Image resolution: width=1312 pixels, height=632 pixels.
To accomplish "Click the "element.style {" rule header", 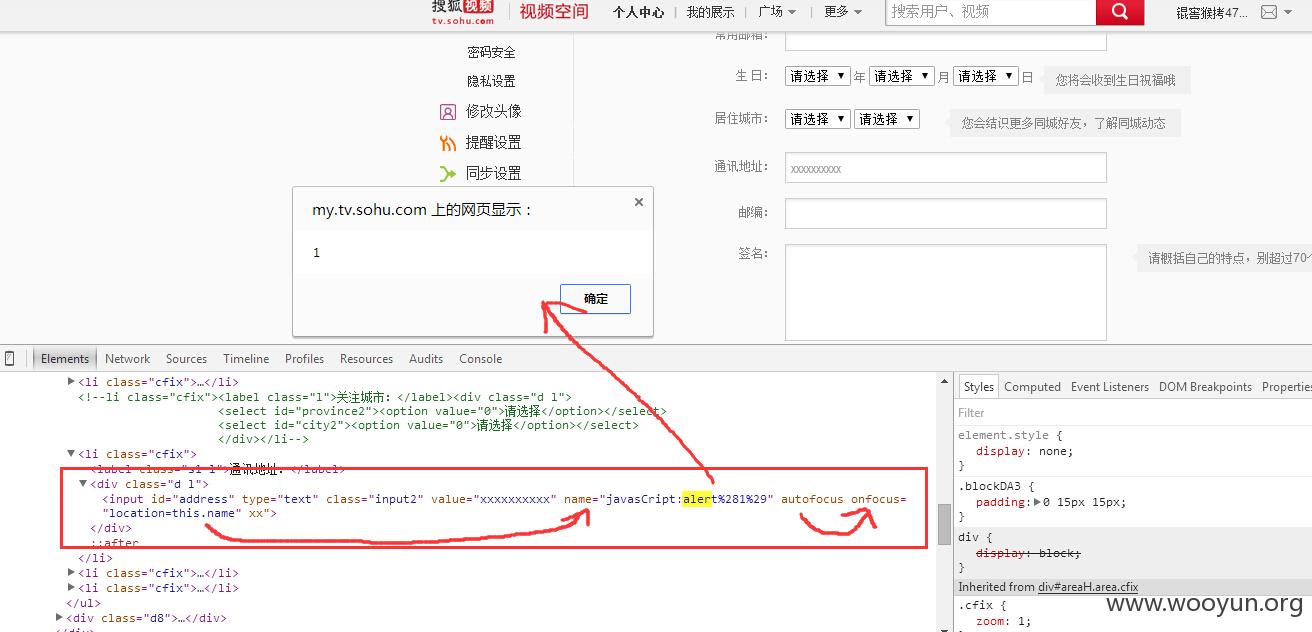I will pos(1010,436).
